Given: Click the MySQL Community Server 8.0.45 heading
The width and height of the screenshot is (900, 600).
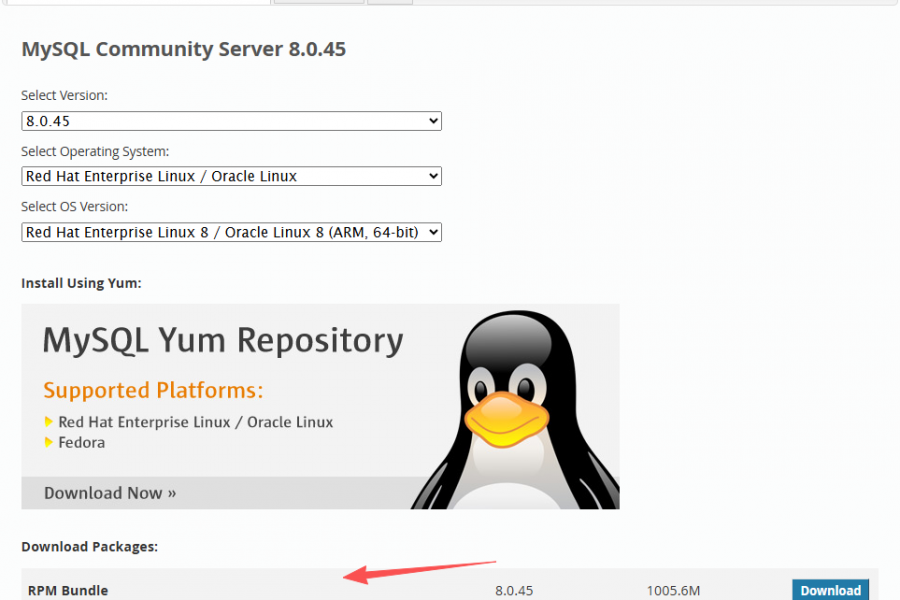Looking at the screenshot, I should (x=184, y=49).
